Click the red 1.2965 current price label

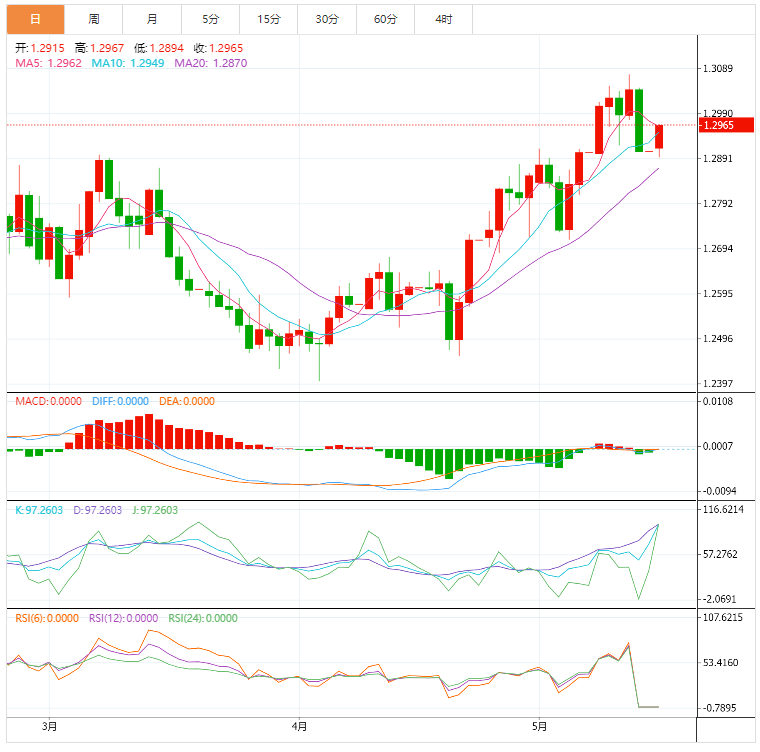[x=726, y=125]
